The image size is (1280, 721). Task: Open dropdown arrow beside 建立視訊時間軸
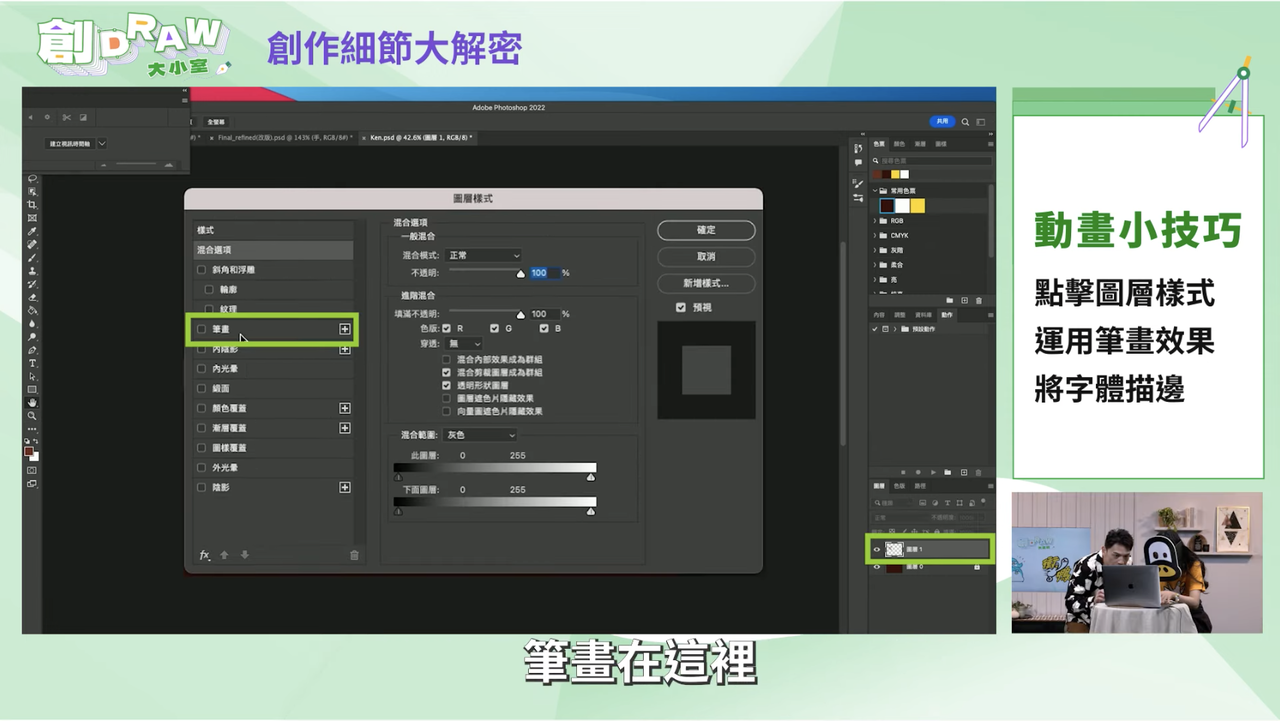[102, 144]
